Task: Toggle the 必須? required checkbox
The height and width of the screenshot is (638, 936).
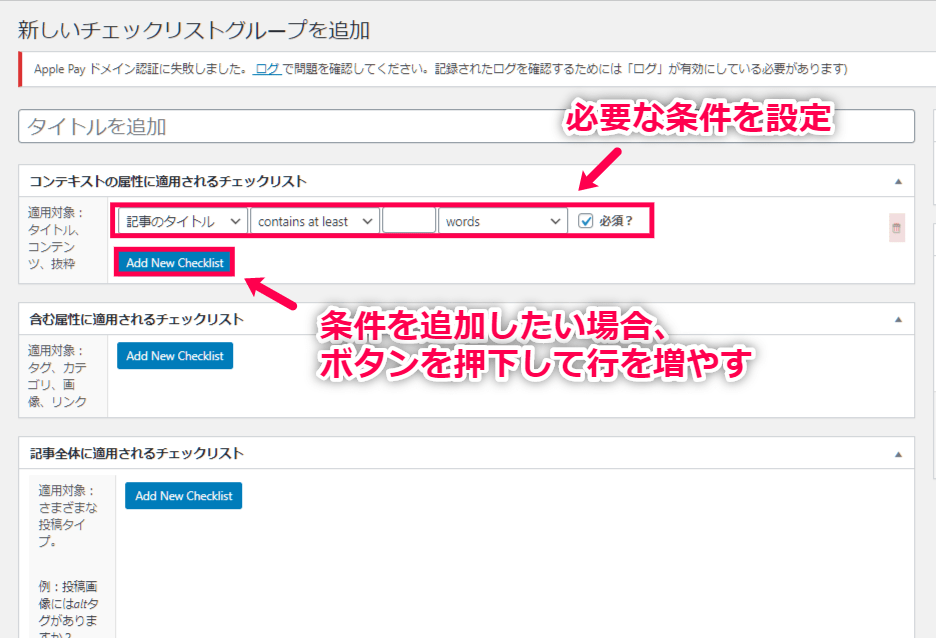Action: tap(586, 221)
